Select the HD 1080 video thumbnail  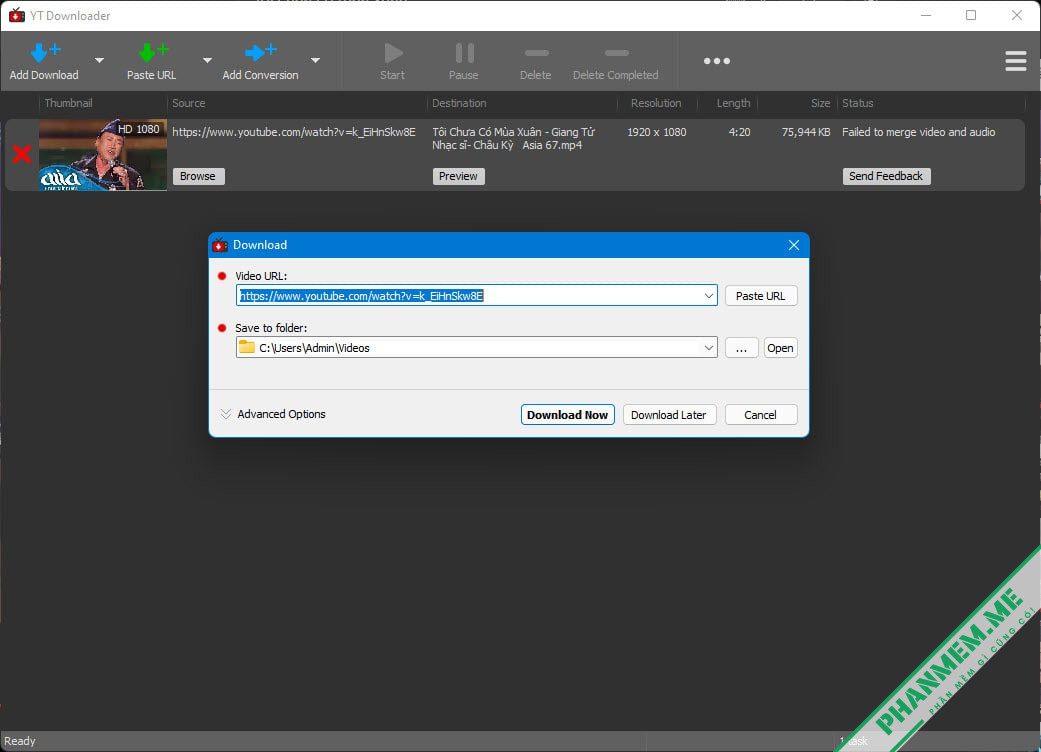coord(103,155)
